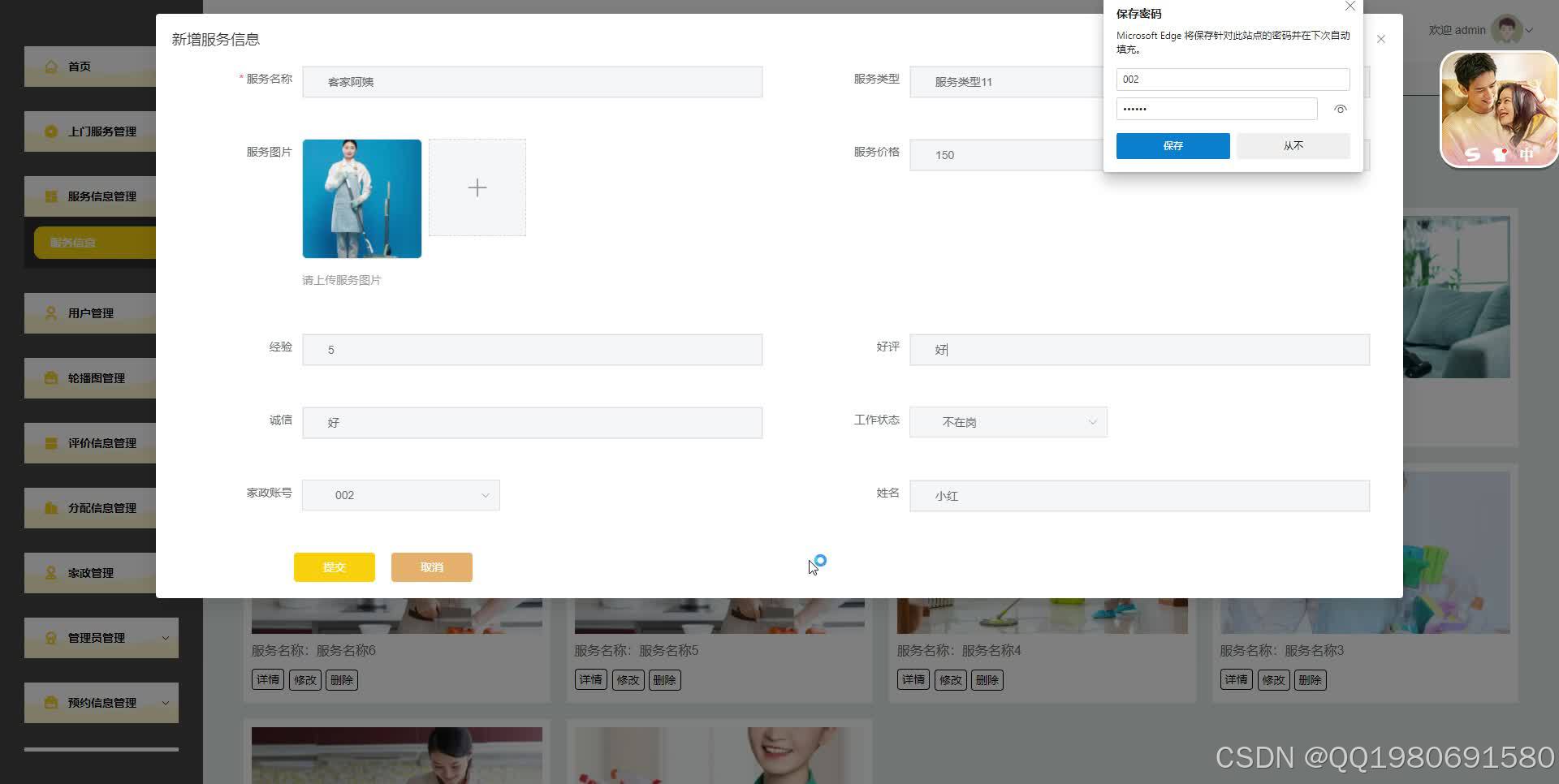Select the 分配信息管理 sidebar icon
The width and height of the screenshot is (1559, 784).
[x=50, y=507]
